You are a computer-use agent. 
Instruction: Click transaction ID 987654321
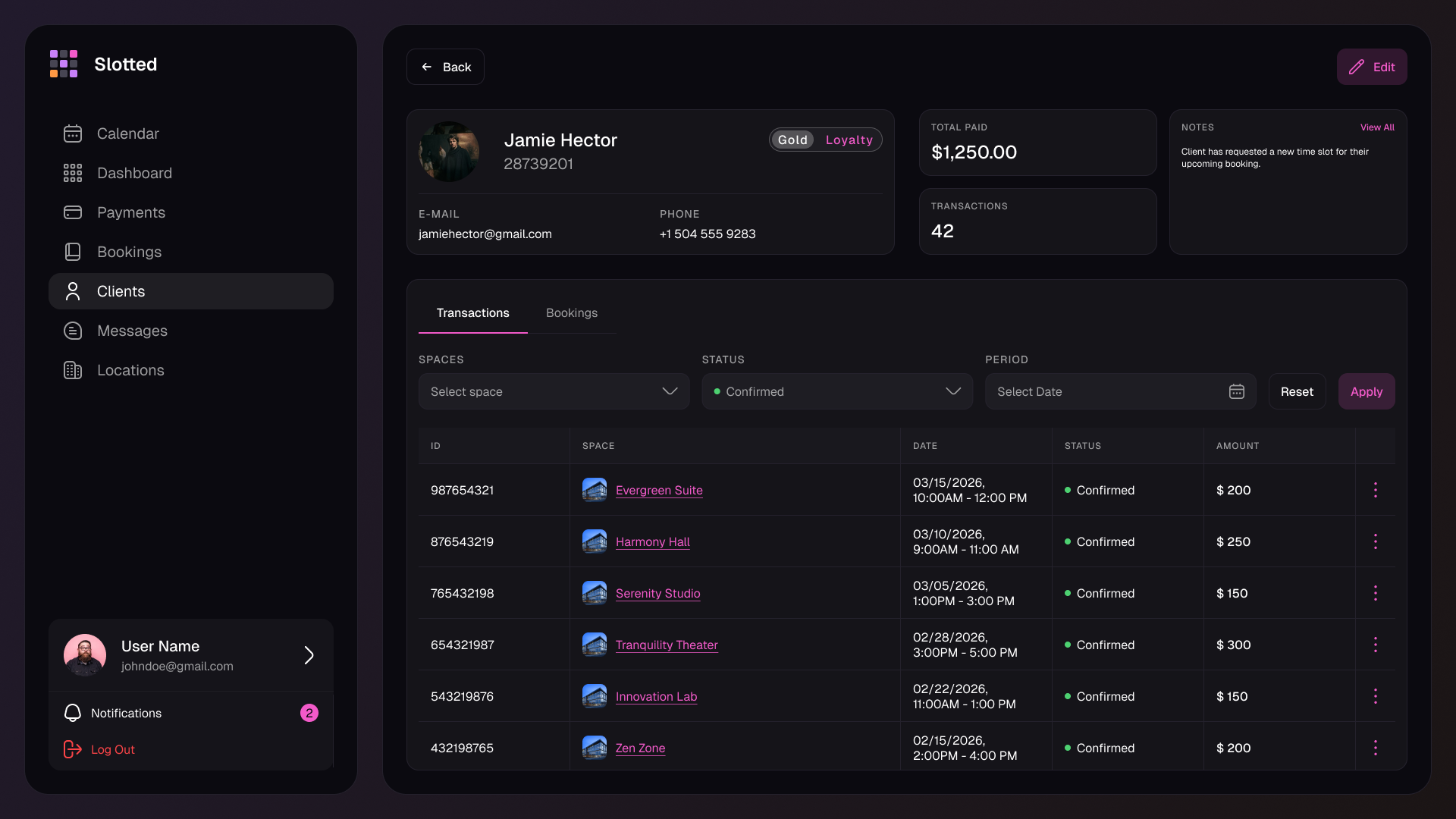463,490
